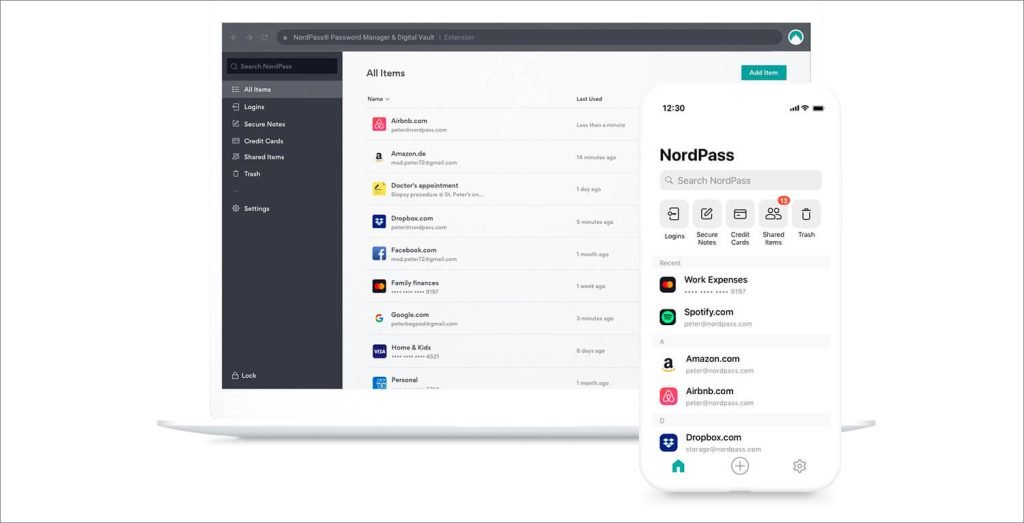Tap the plus add button on phone
This screenshot has height=523, width=1024.
coord(740,466)
